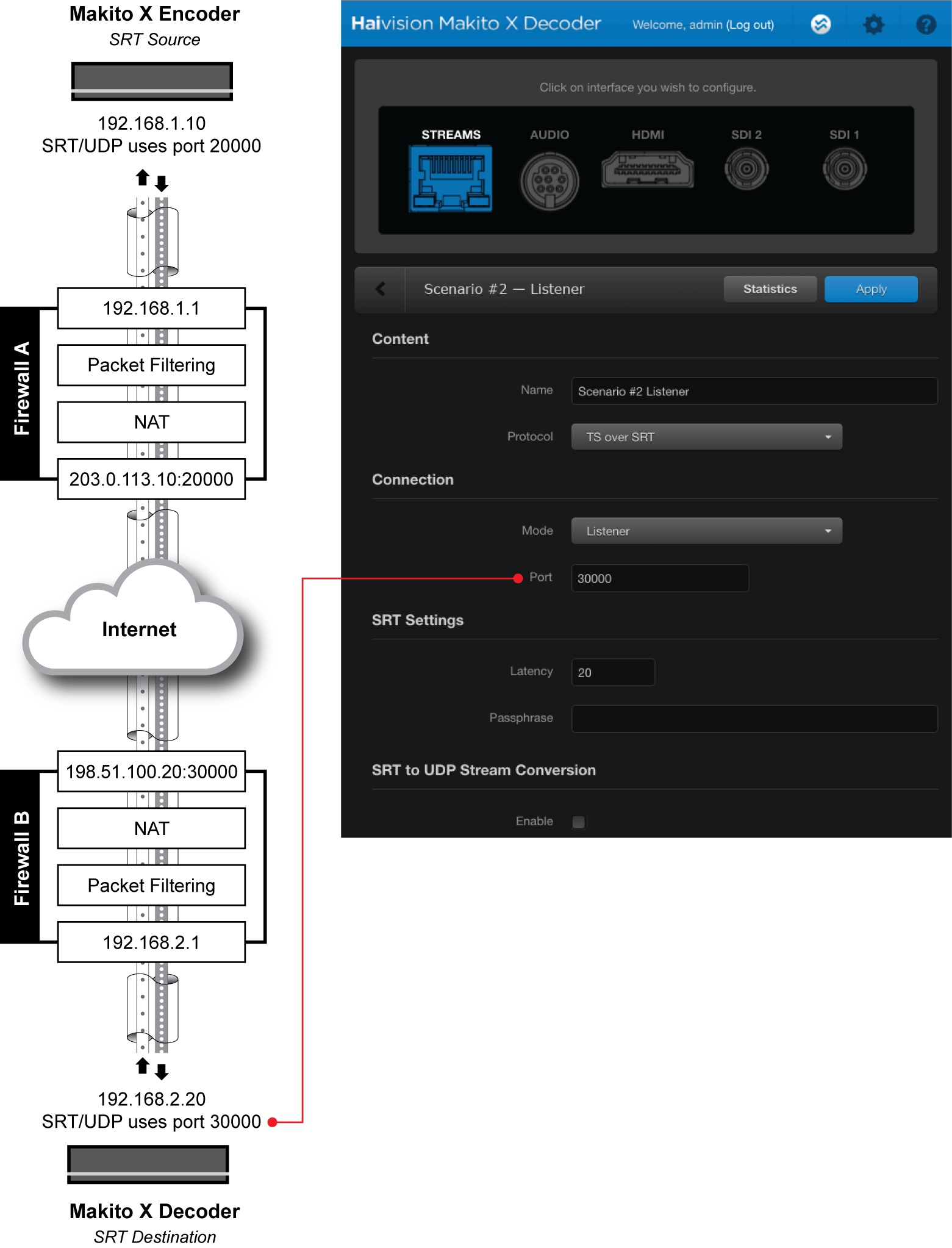Enable SRT to UDP Stream Conversion checkbox
Viewport: 952px width, 1248px height.
(579, 822)
